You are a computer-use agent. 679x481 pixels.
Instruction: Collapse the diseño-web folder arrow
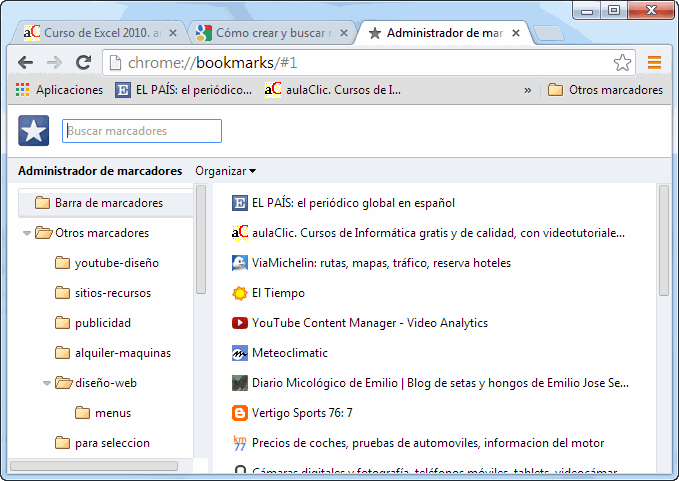(47, 383)
